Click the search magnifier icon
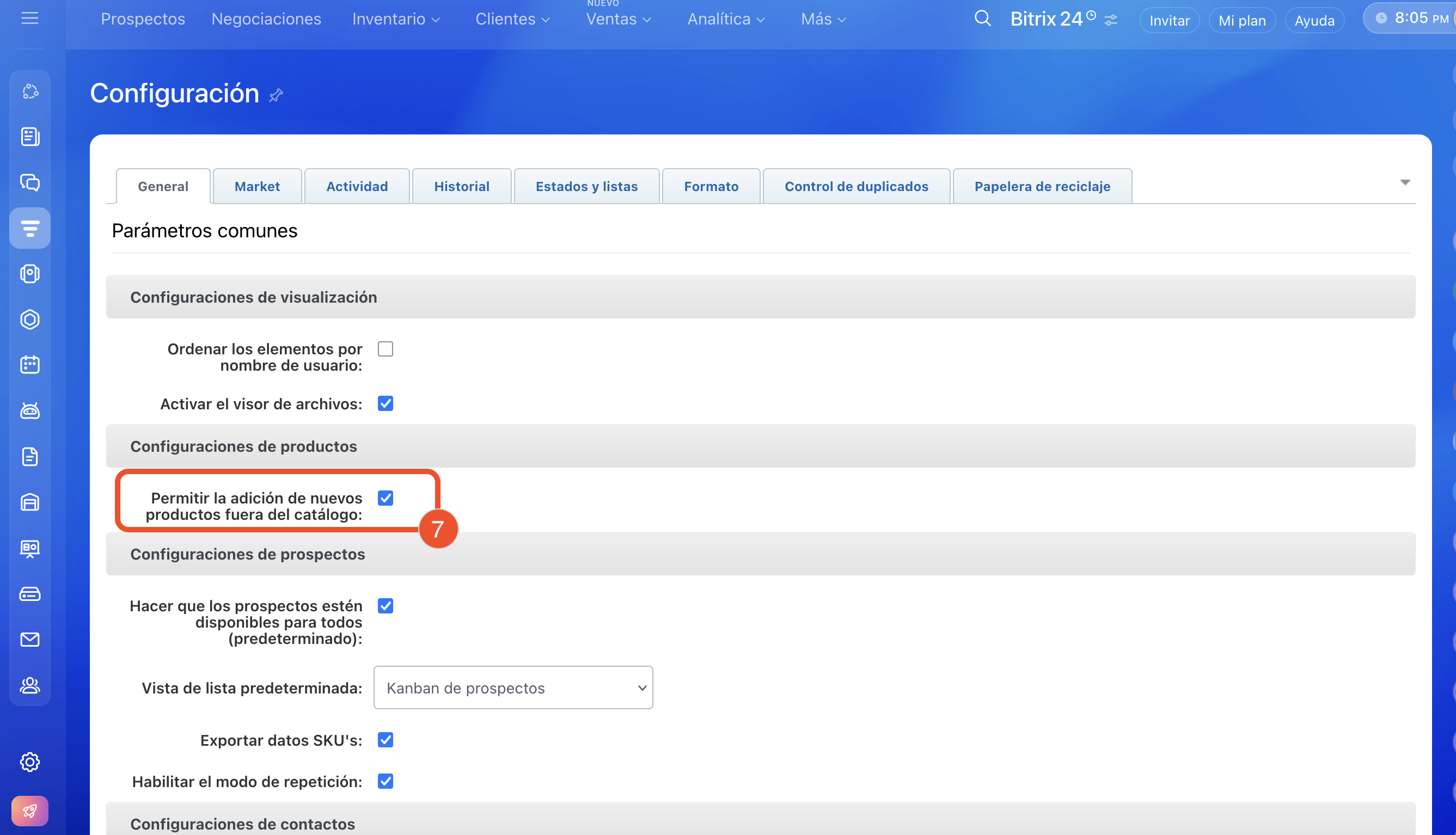Image resolution: width=1456 pixels, height=835 pixels. click(982, 19)
